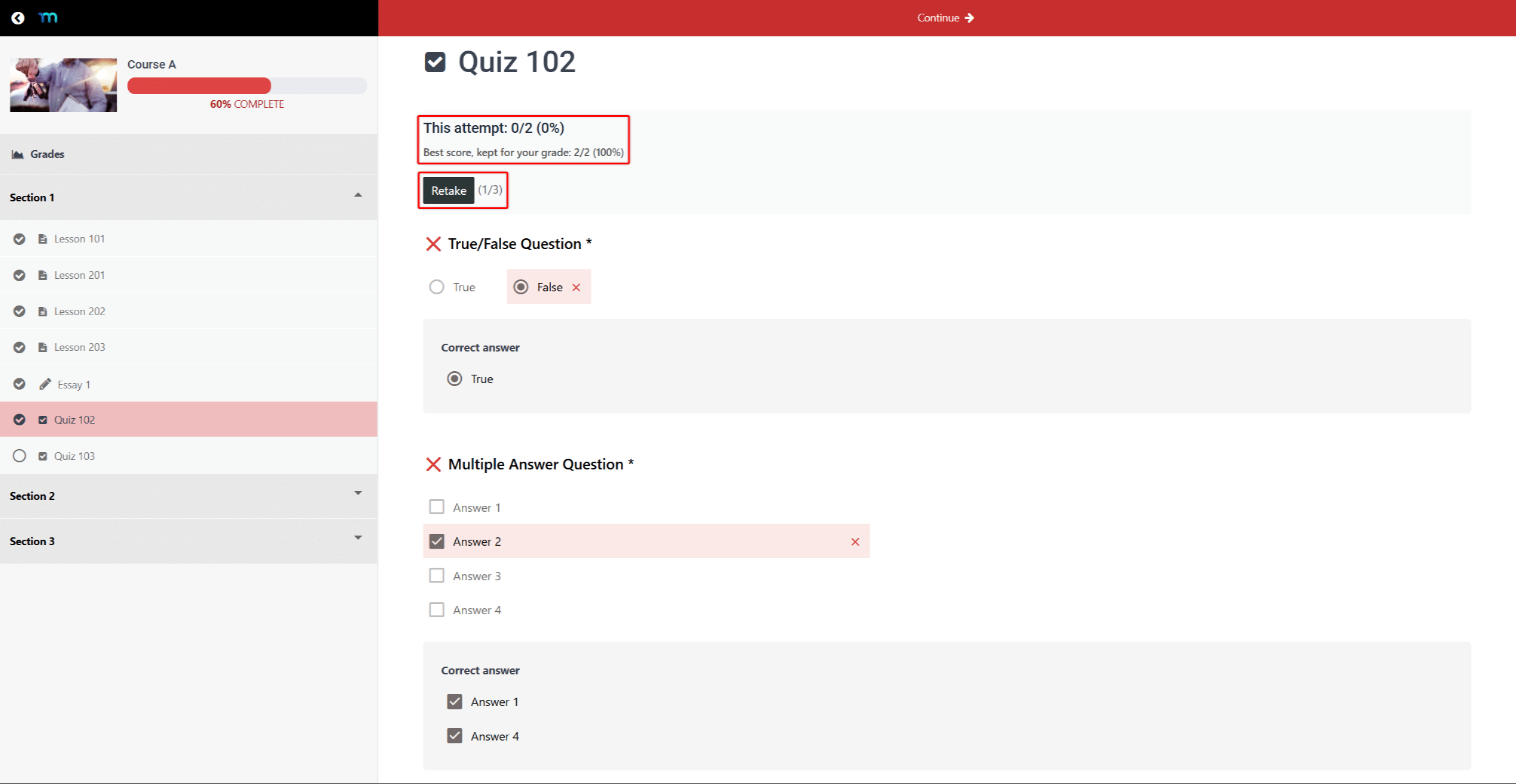Click quiz icon beside Quiz 102 in sidebar
This screenshot has width=1516, height=784.
[42, 420]
